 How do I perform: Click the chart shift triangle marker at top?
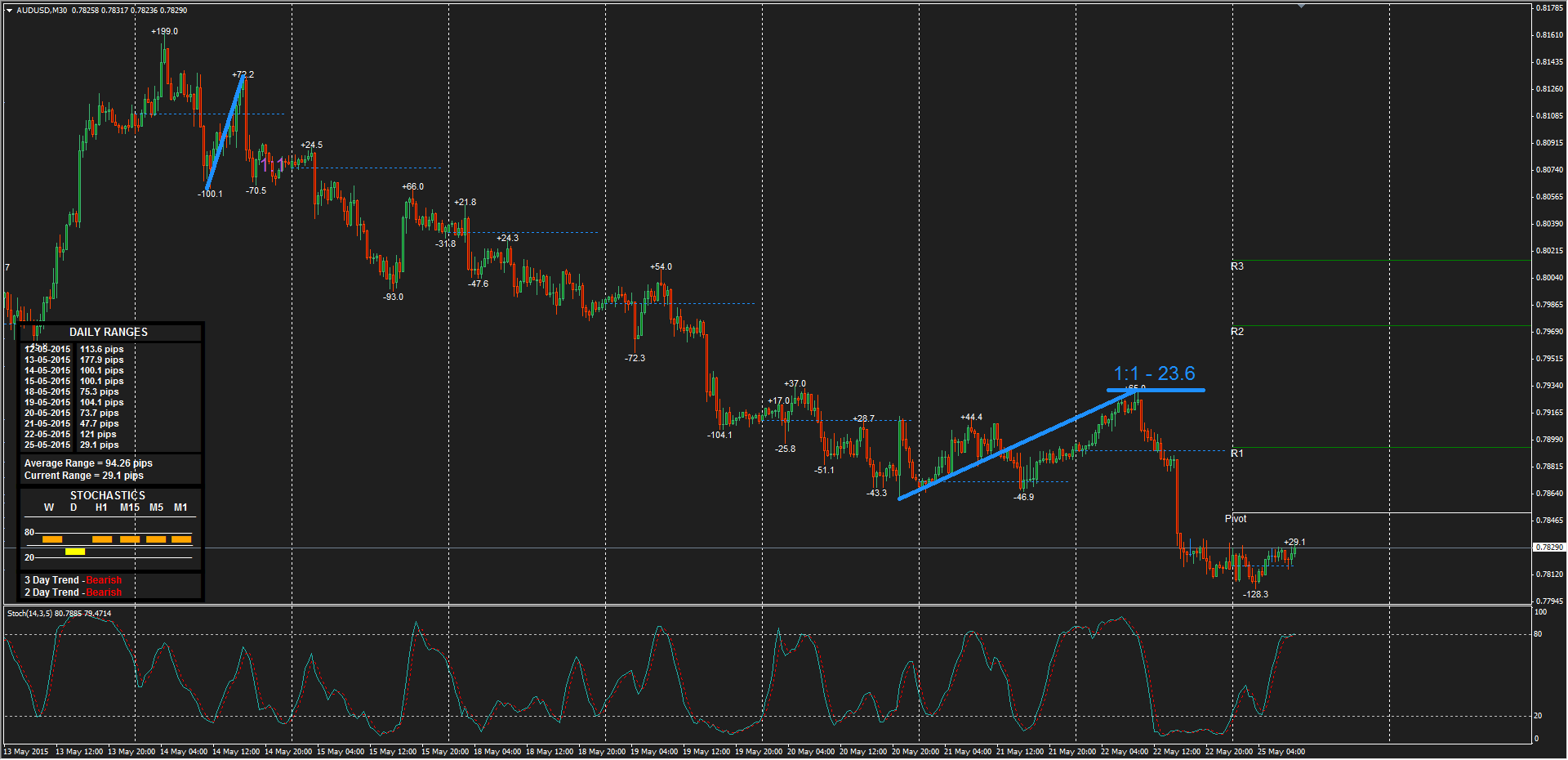1301,6
